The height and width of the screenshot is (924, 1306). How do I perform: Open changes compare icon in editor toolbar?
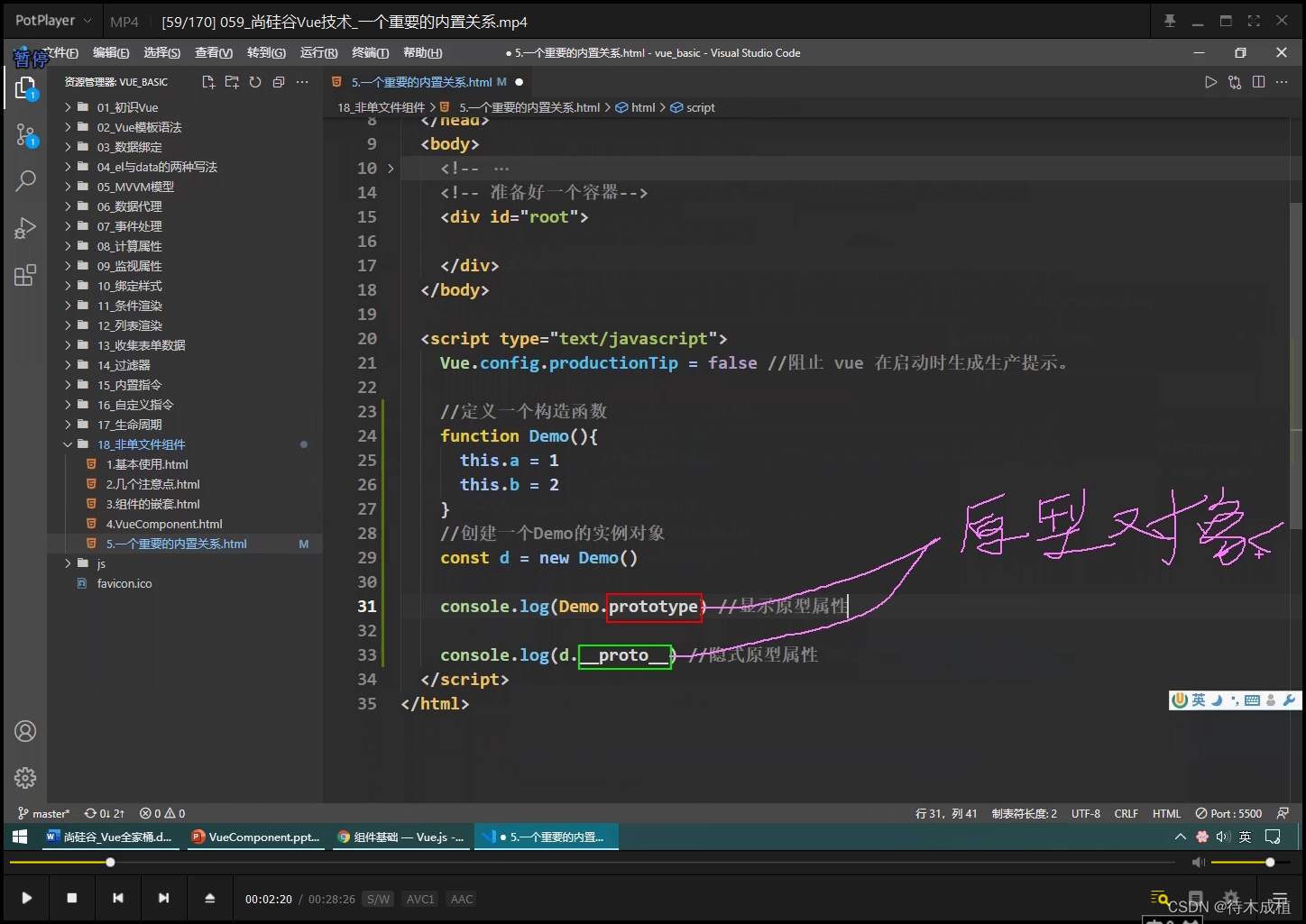[1235, 82]
